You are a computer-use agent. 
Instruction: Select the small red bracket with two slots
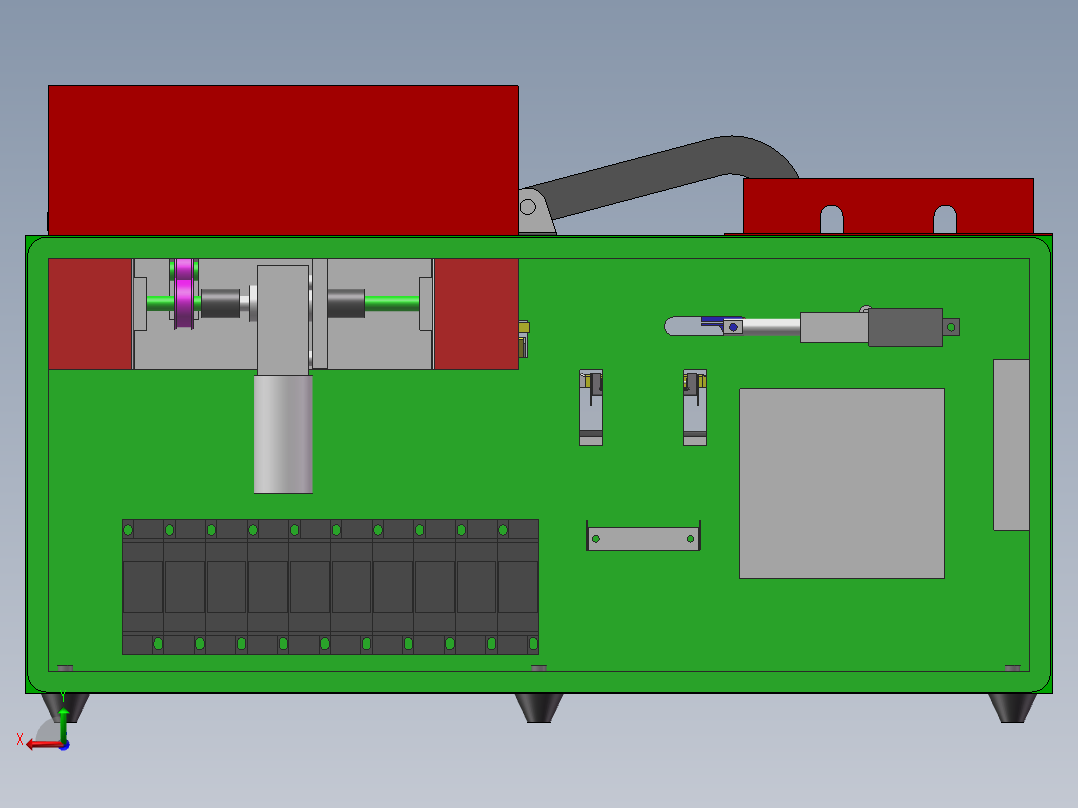click(x=888, y=206)
